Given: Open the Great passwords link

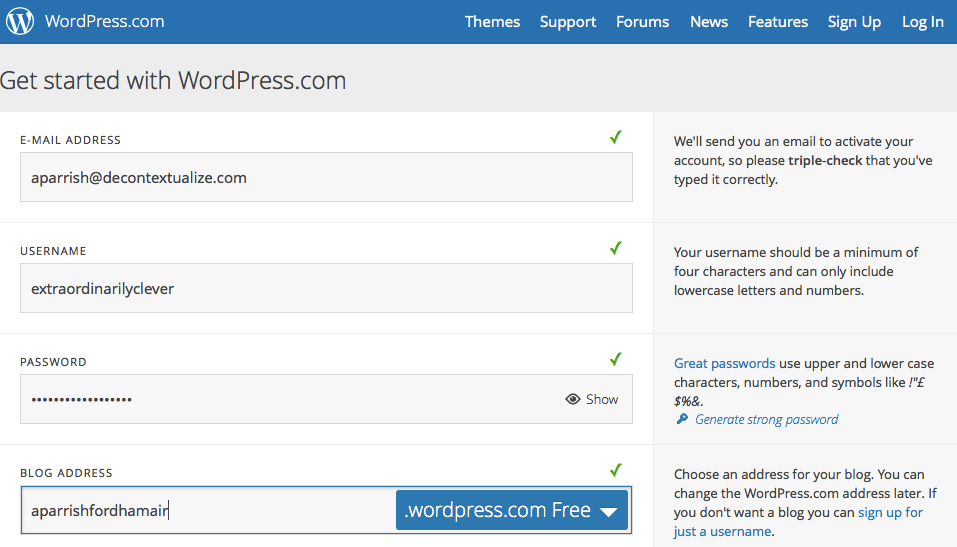Looking at the screenshot, I should (x=724, y=363).
